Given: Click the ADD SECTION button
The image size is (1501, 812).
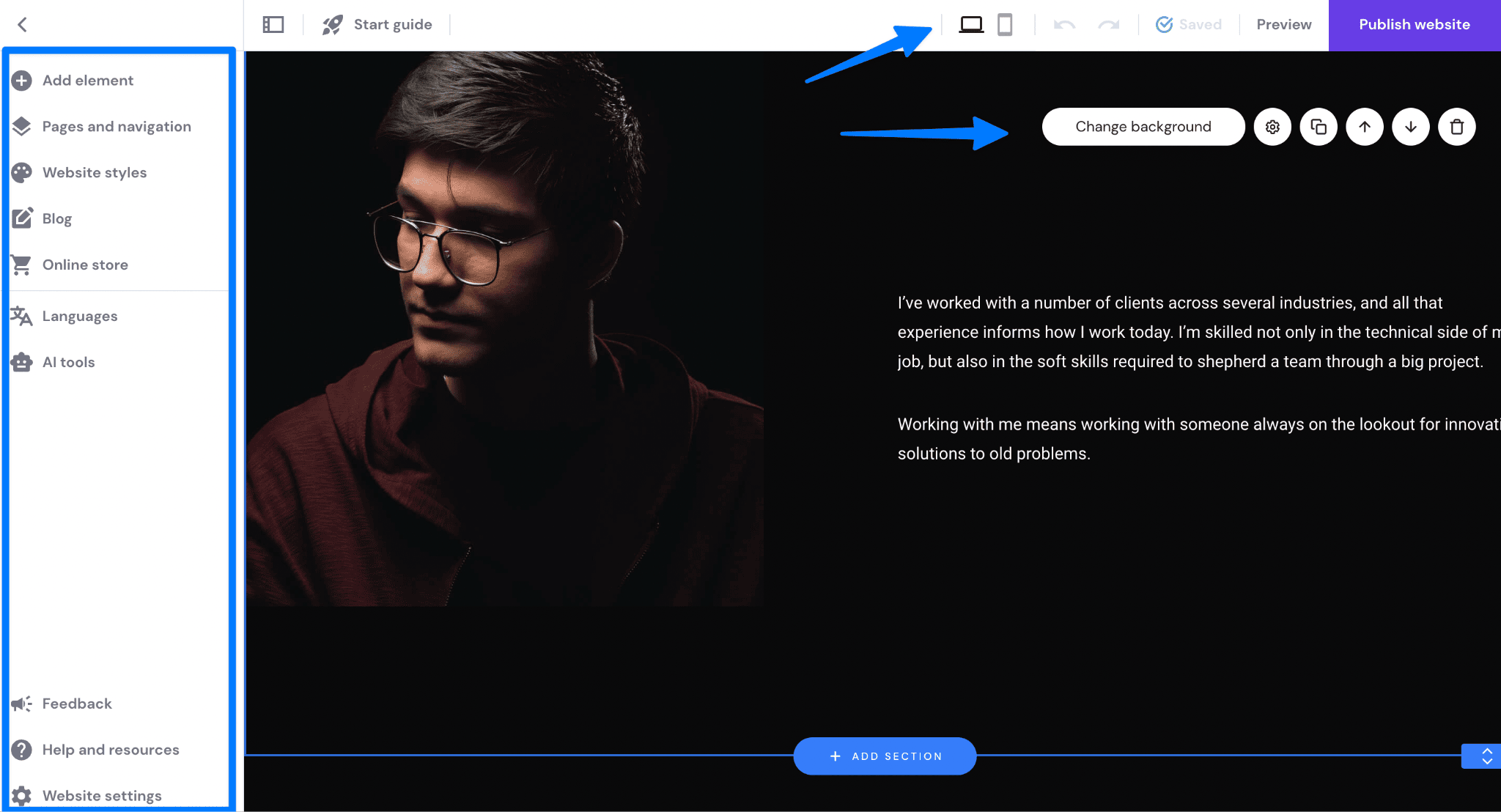Looking at the screenshot, I should tap(884, 755).
